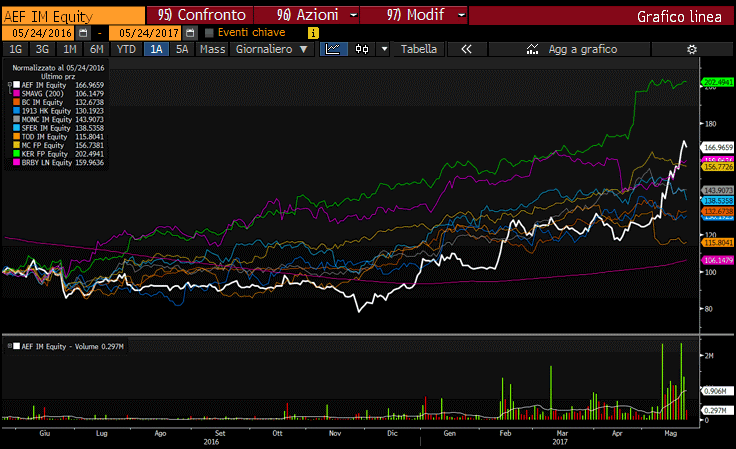Click the SFER IM Equity light blue swatch
Screen dimensions: 736x449
(16, 128)
